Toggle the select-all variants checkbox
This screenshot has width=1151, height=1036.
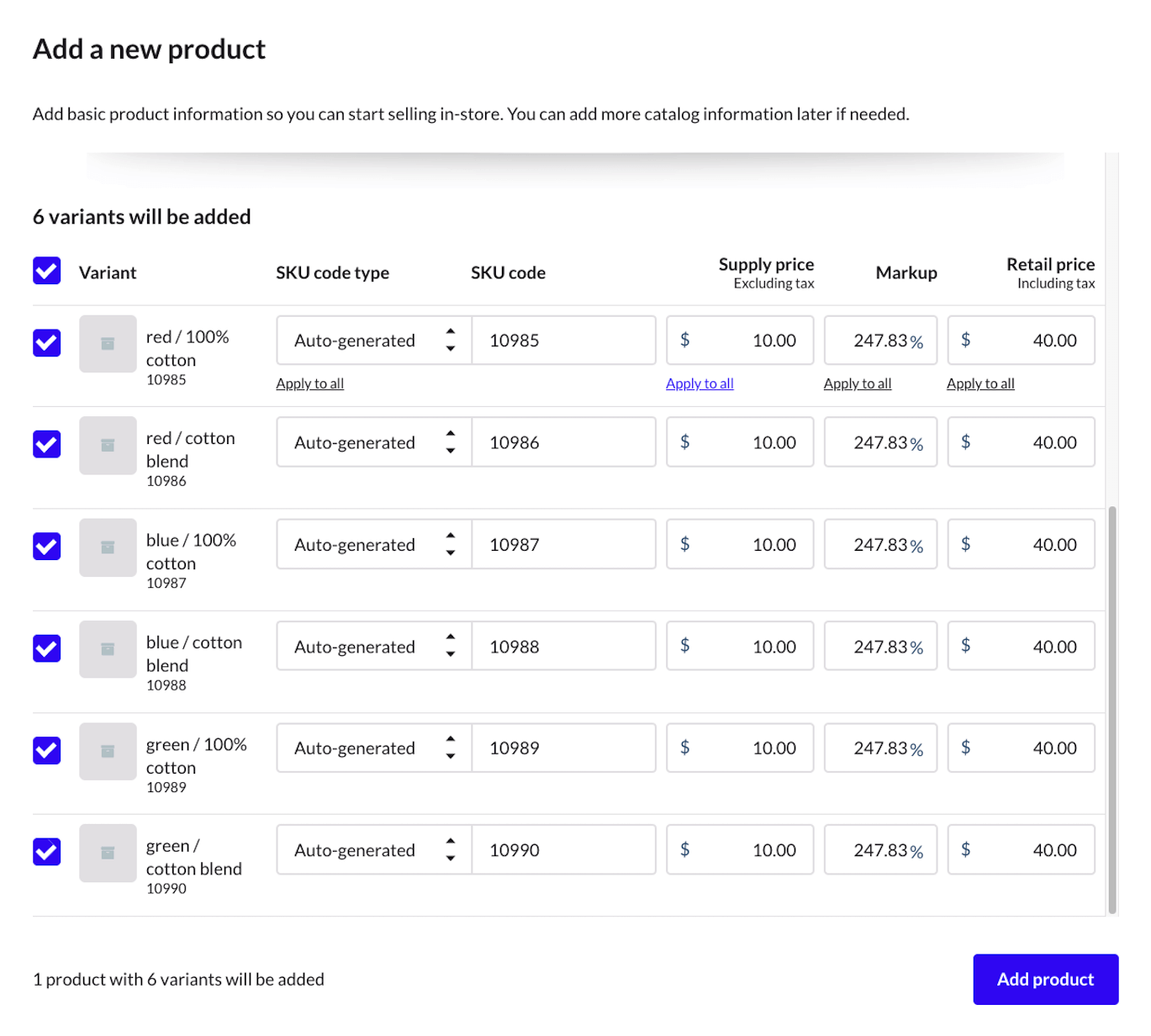click(46, 271)
